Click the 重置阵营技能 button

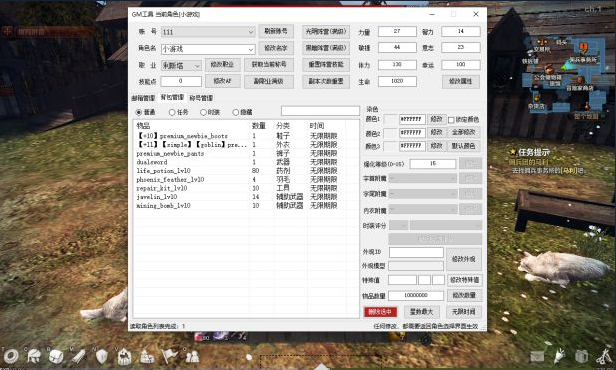326,64
